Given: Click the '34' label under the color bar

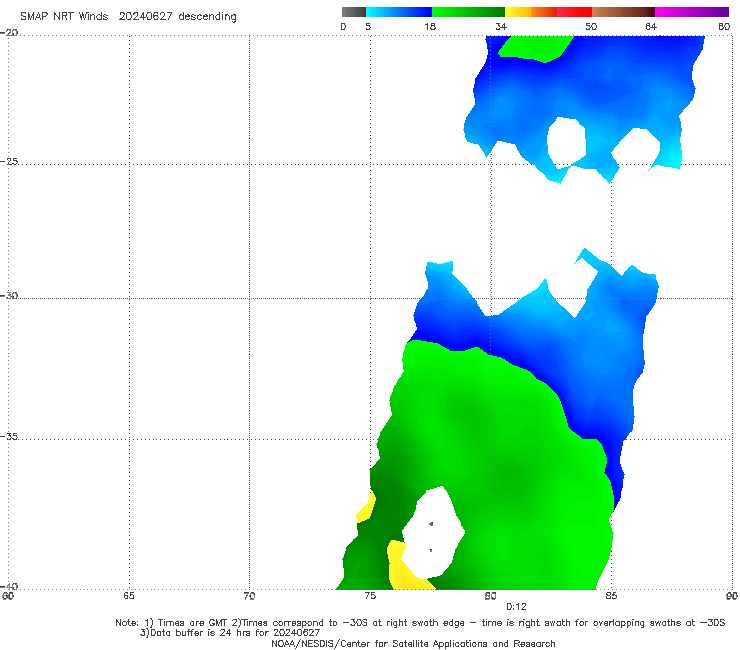Looking at the screenshot, I should click(x=501, y=26).
